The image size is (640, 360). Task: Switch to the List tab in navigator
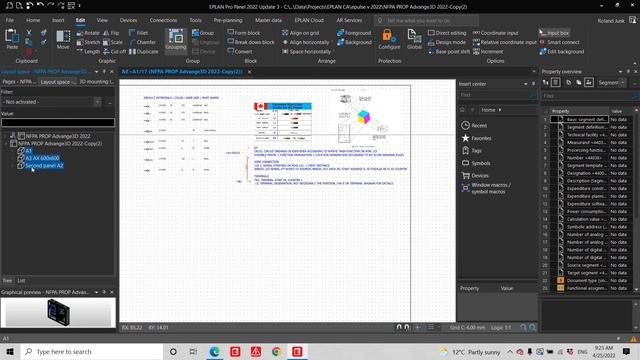coord(21,280)
